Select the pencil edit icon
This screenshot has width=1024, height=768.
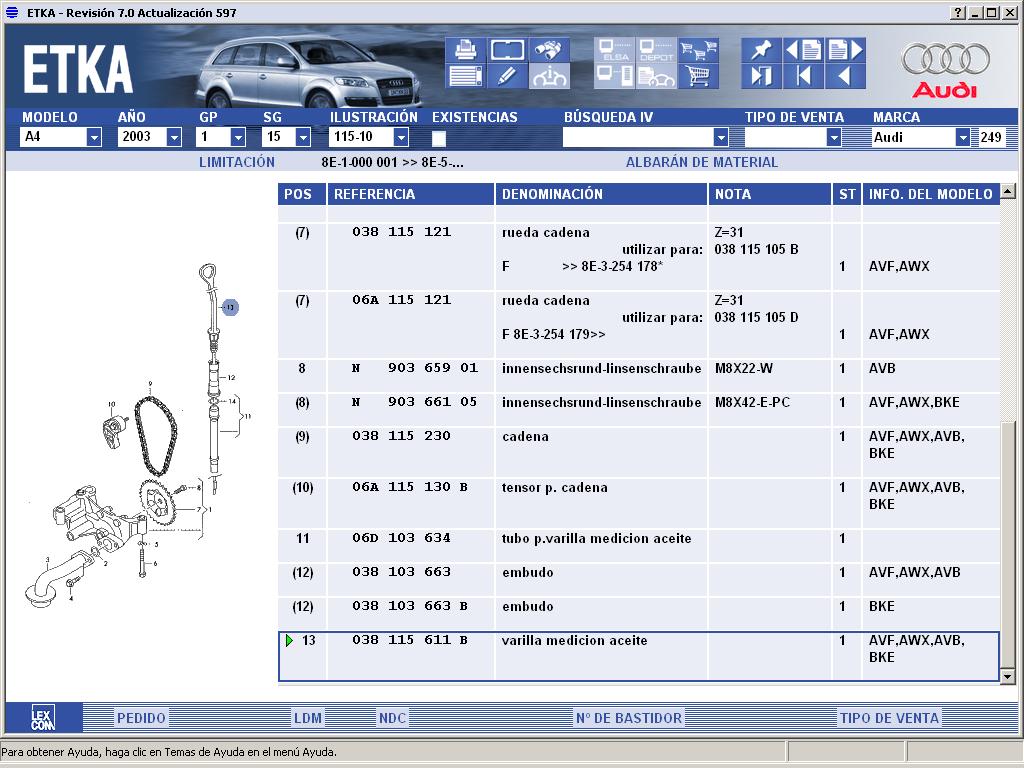[x=507, y=76]
